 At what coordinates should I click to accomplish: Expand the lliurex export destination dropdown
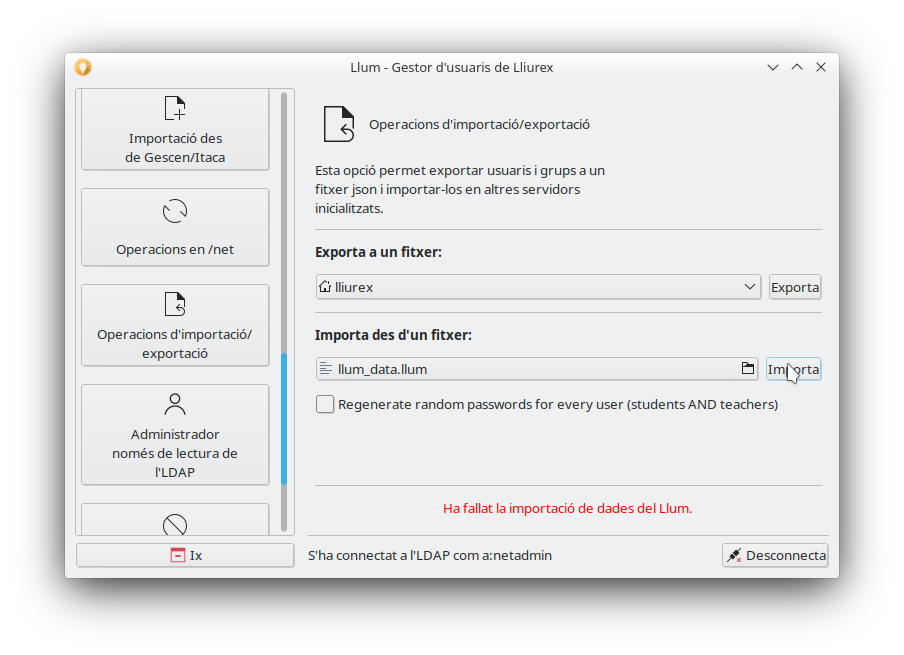[538, 287]
